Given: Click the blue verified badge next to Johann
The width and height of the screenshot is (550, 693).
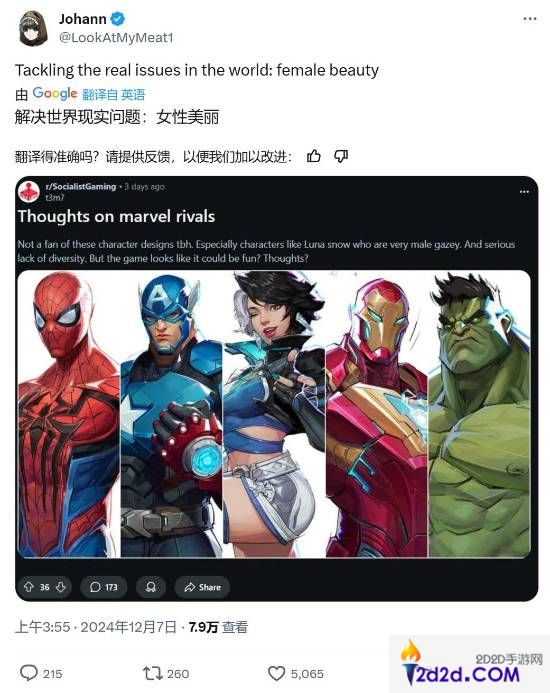Looking at the screenshot, I should click(x=118, y=19).
